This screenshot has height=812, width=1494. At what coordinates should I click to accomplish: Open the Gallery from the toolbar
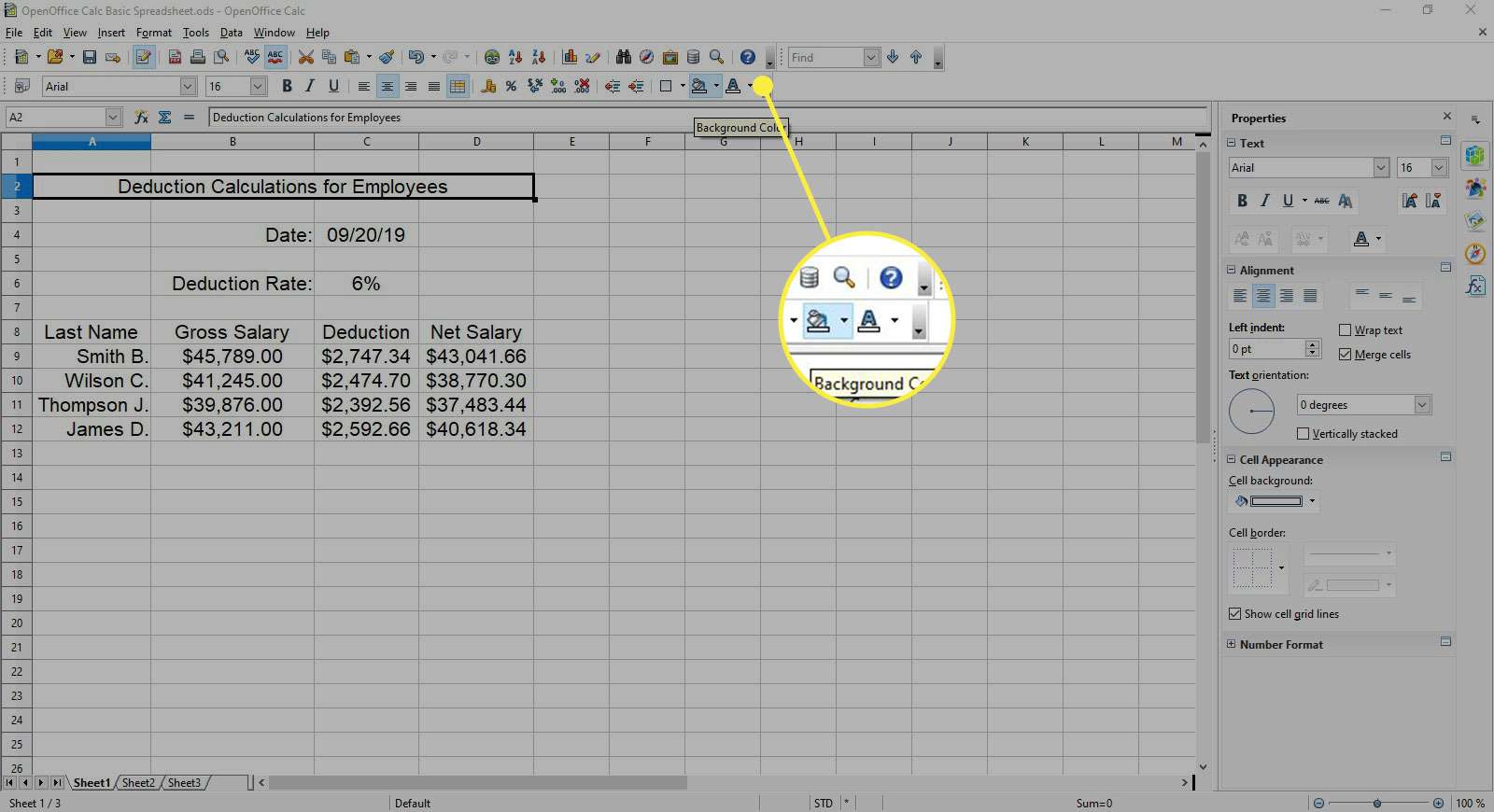pos(669,57)
